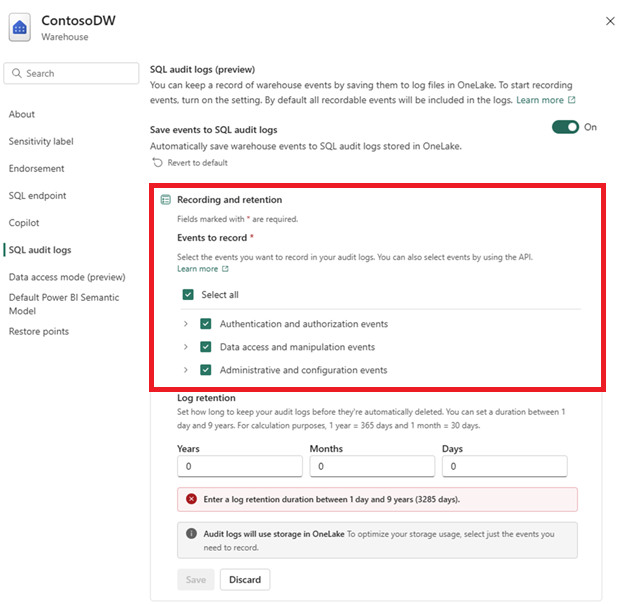Screen dimensions: 624x604
Task: Go to Restore points settings
Action: [x=39, y=331]
